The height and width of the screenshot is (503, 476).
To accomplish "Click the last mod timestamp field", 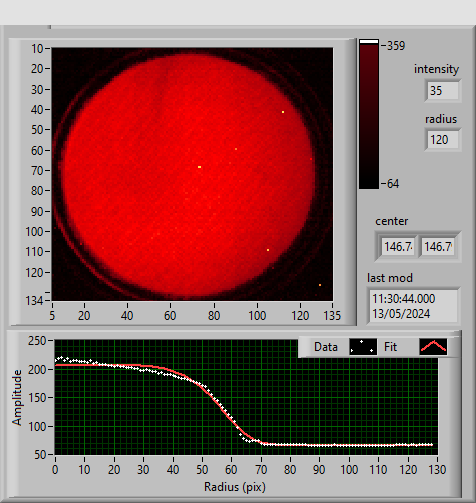I will pos(413,306).
